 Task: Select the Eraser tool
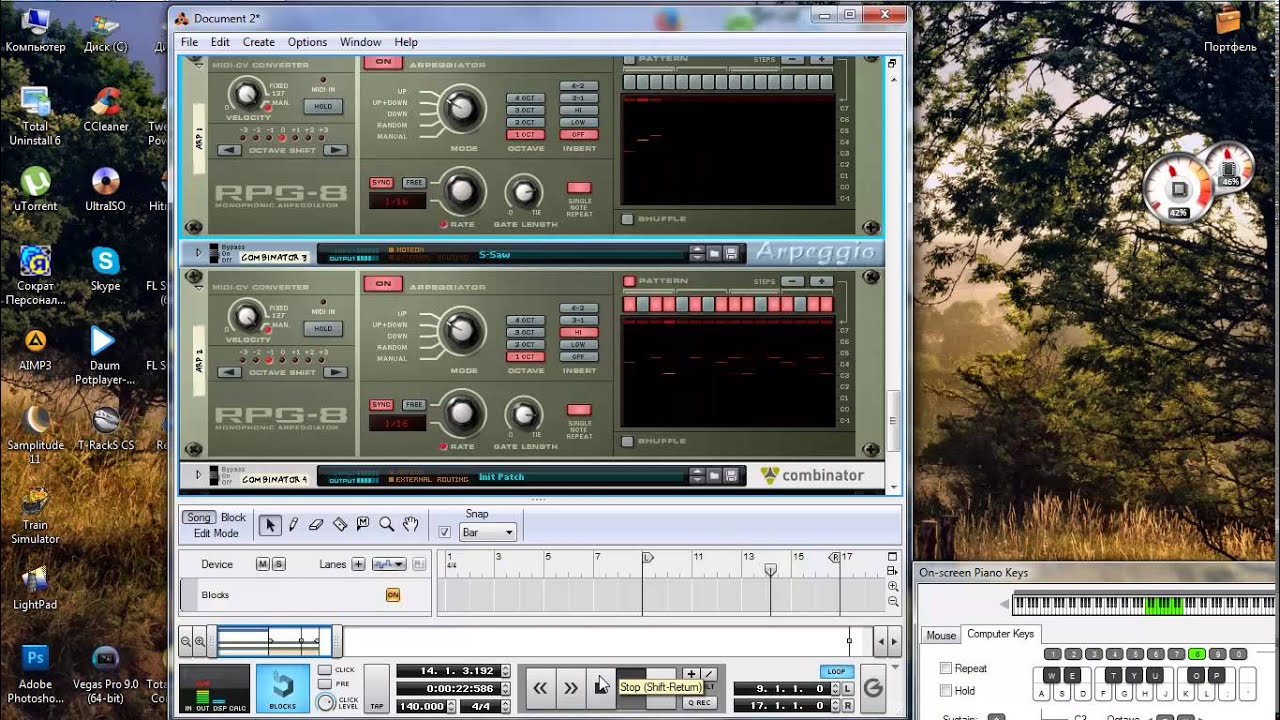pyautogui.click(x=316, y=525)
